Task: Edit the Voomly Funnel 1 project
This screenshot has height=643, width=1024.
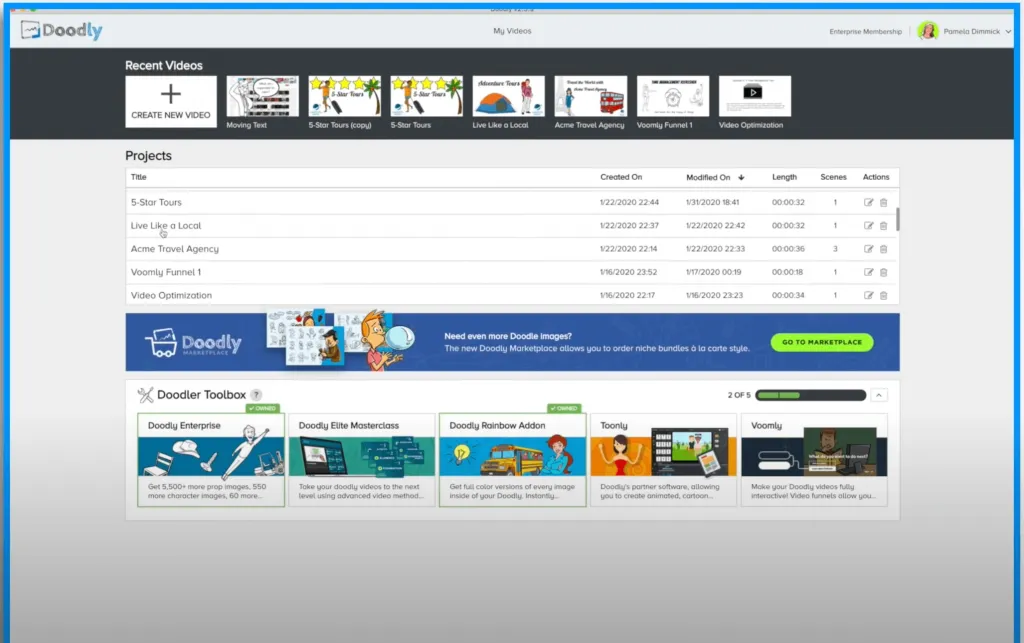Action: [x=869, y=272]
